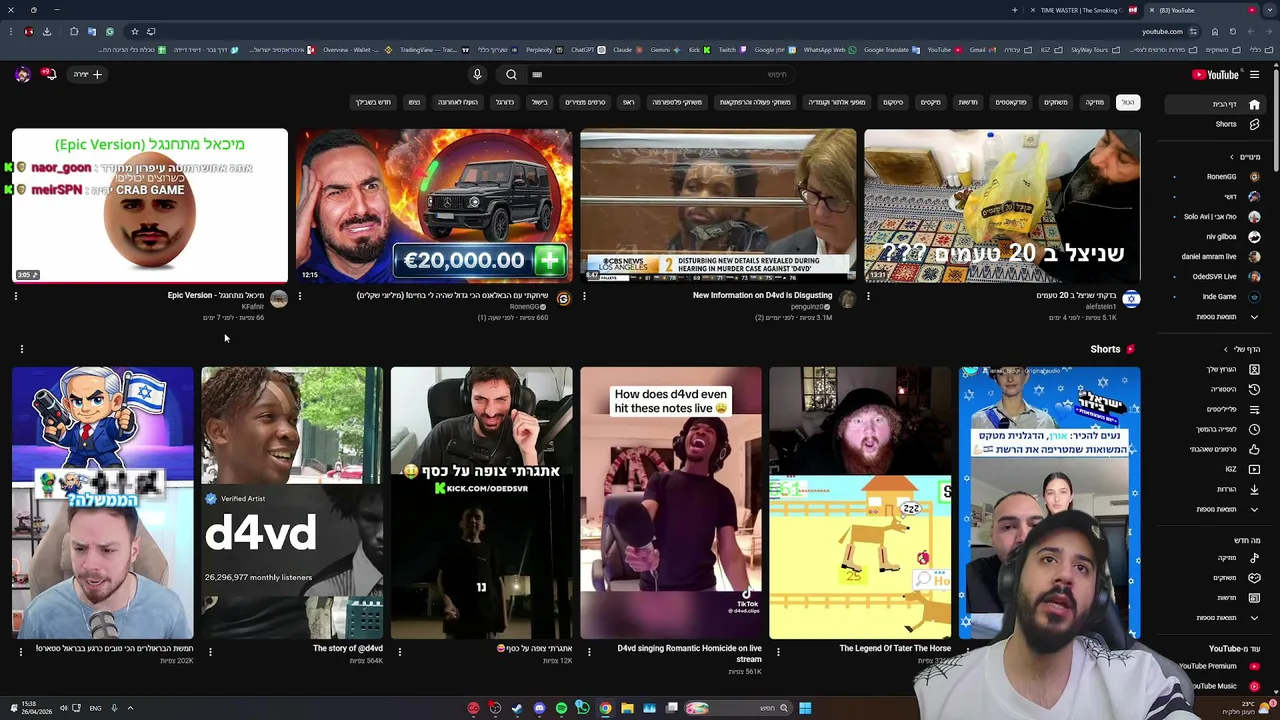Open the hamburger guide menu icon

pyautogui.click(x=1254, y=74)
